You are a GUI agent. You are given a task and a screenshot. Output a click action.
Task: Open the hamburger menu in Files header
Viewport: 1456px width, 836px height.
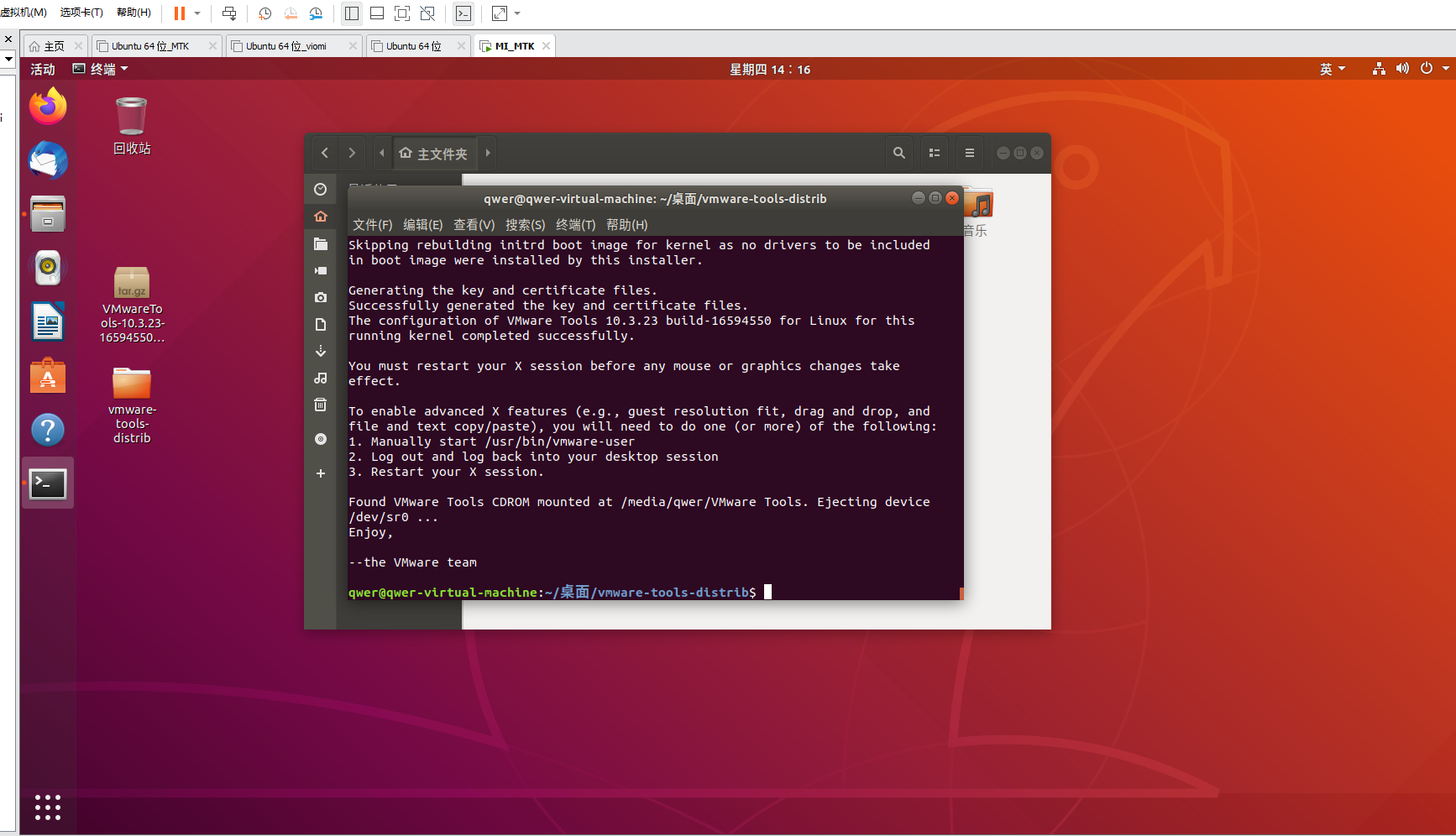click(x=970, y=153)
